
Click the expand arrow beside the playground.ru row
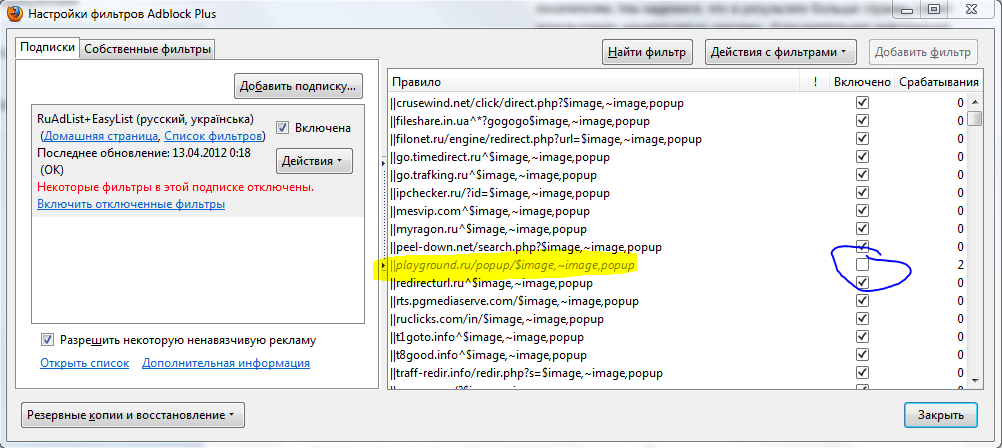point(383,265)
